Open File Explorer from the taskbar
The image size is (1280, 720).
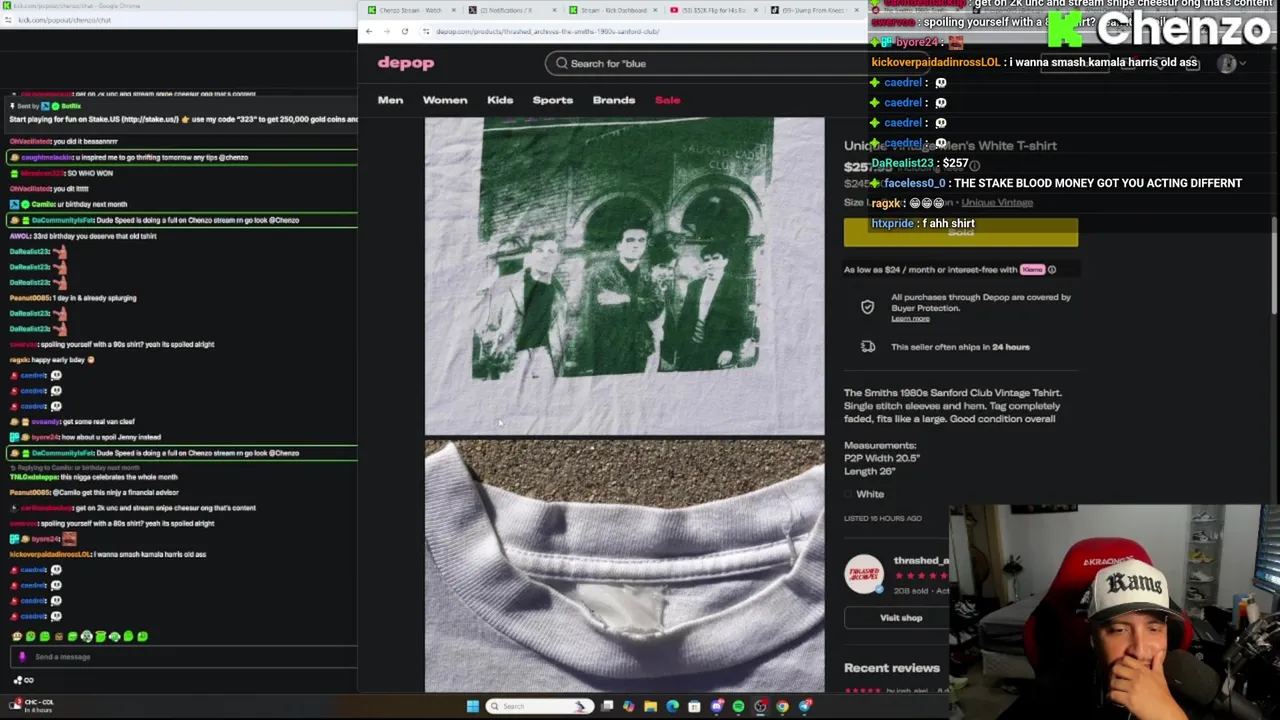click(650, 706)
